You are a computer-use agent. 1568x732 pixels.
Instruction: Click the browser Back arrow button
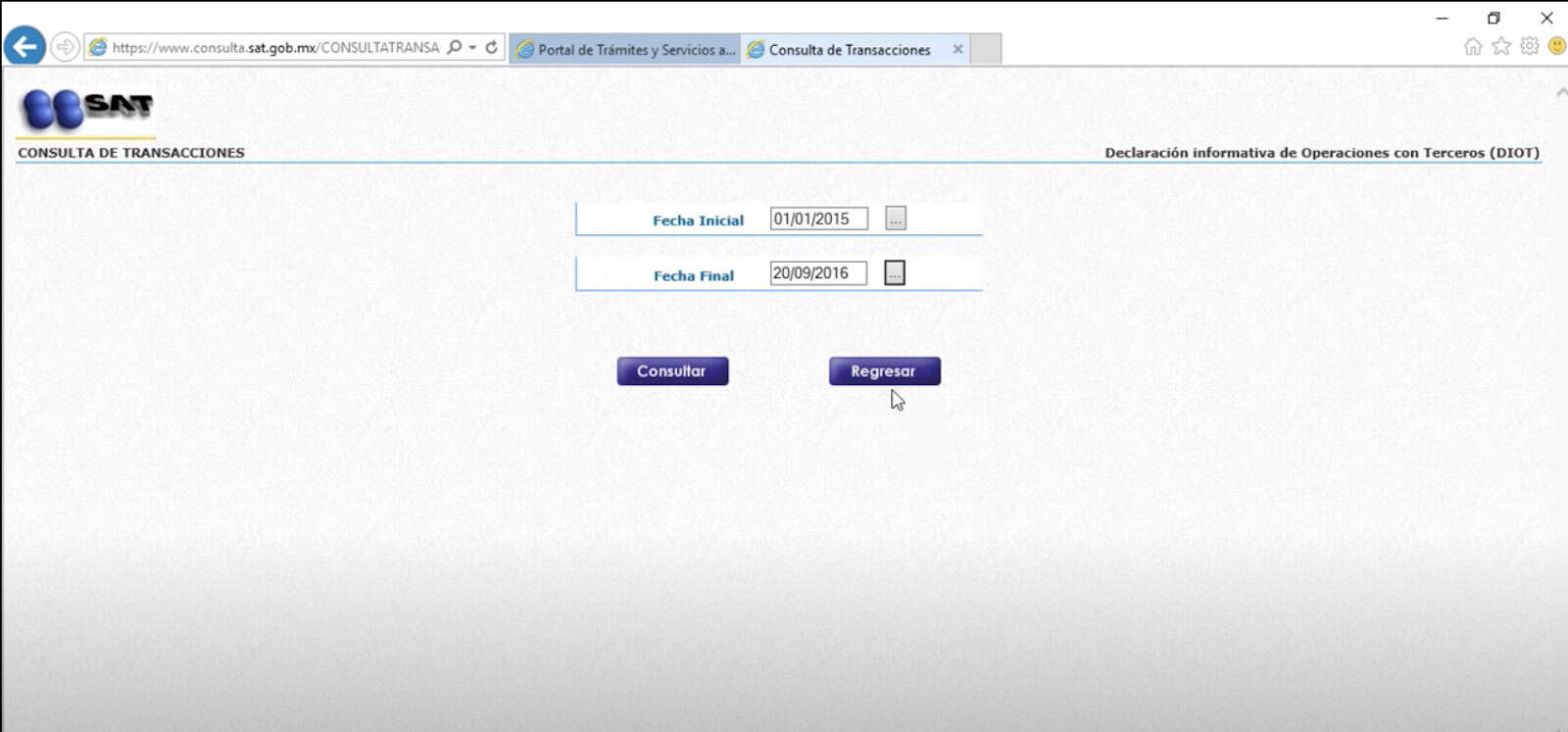(24, 46)
